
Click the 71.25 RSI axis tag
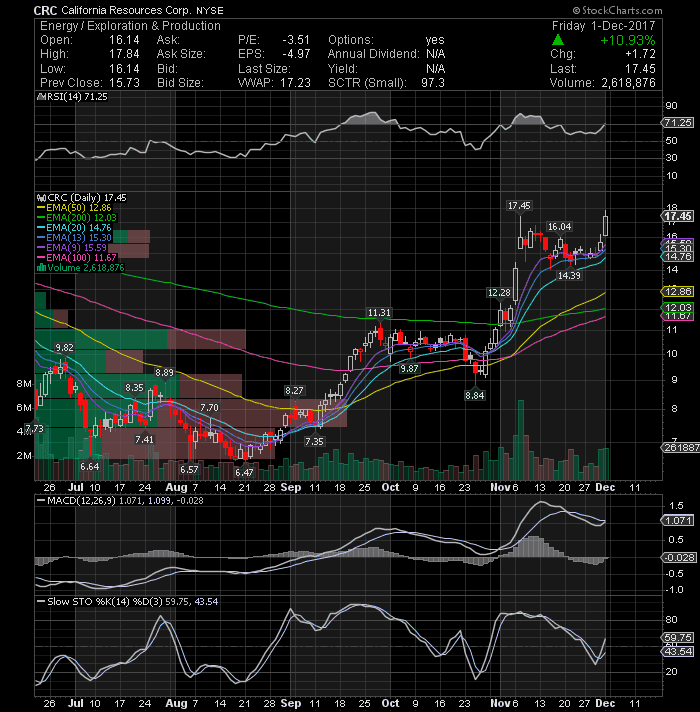[678, 123]
